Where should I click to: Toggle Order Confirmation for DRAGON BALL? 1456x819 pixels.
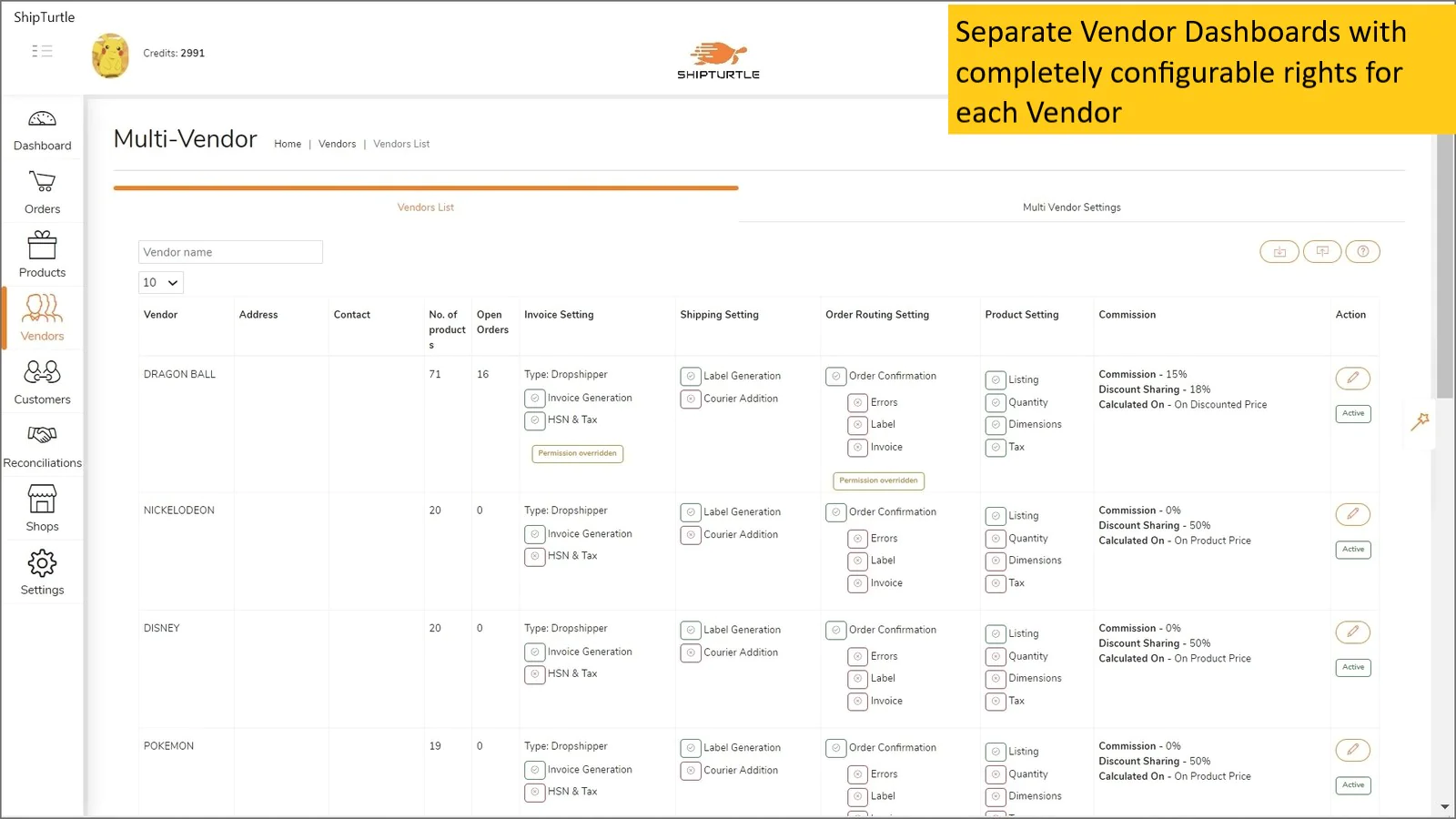click(x=836, y=376)
